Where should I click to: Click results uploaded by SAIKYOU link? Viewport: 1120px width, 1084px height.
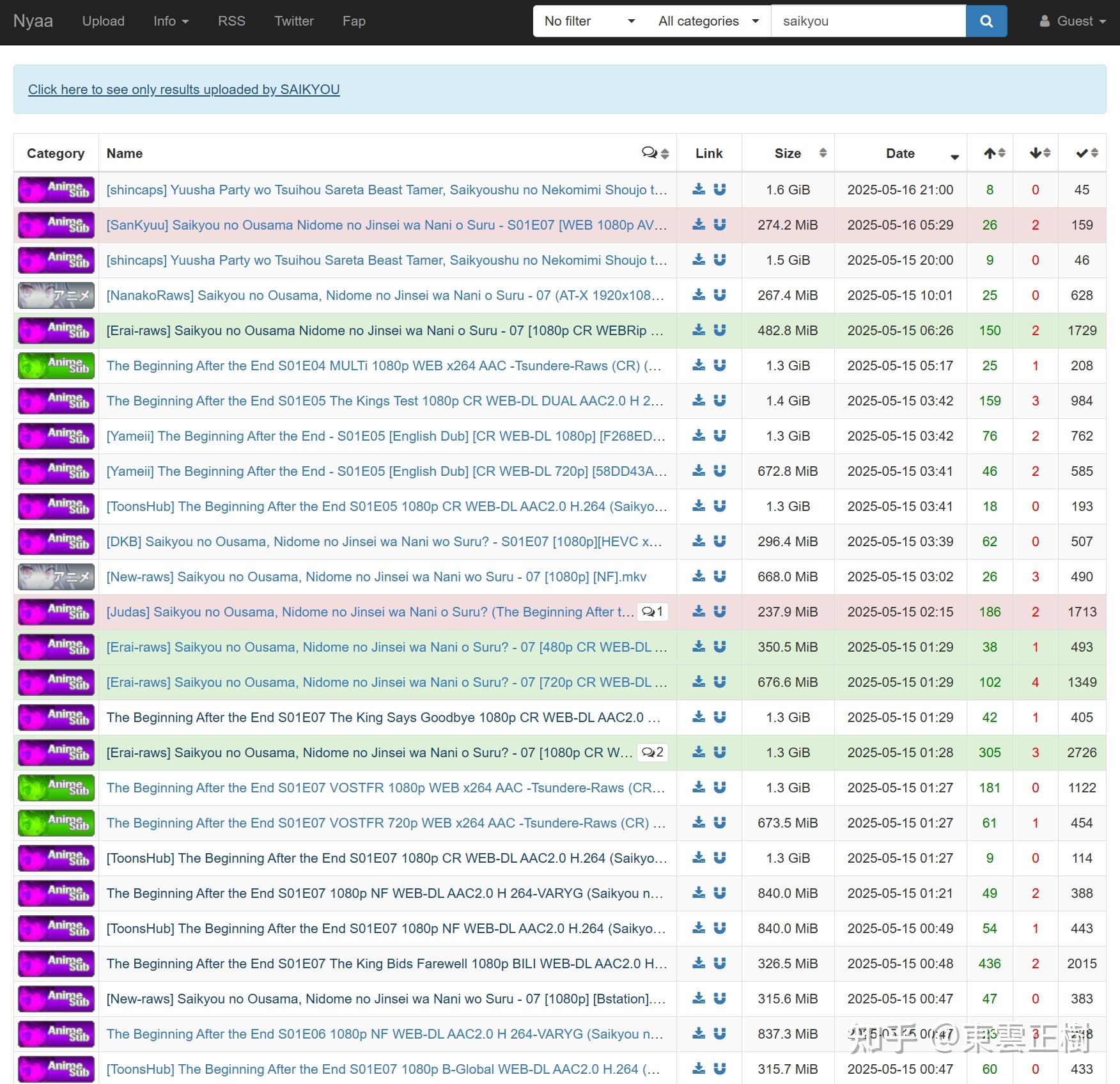click(x=184, y=90)
